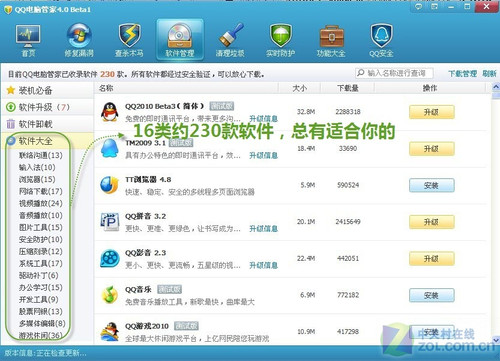Open the 多媒体编辑(8) category
Screen dimensions: 500x361
click(x=42, y=323)
